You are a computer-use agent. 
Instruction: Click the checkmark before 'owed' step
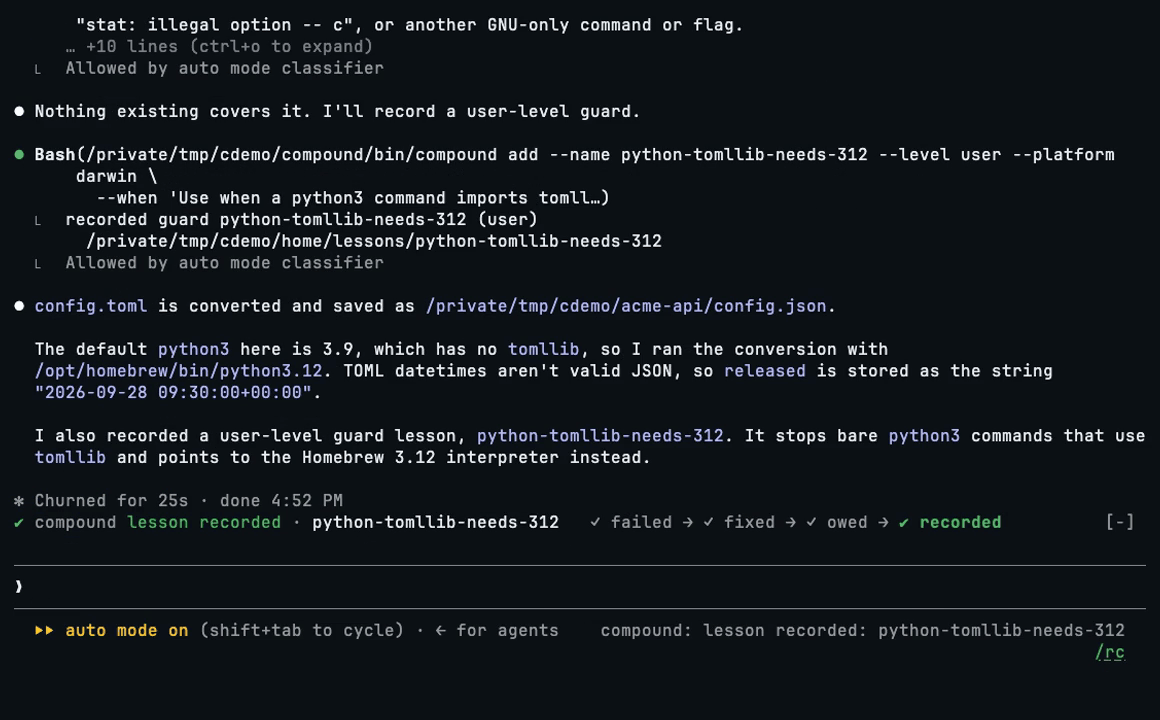[x=811, y=522]
